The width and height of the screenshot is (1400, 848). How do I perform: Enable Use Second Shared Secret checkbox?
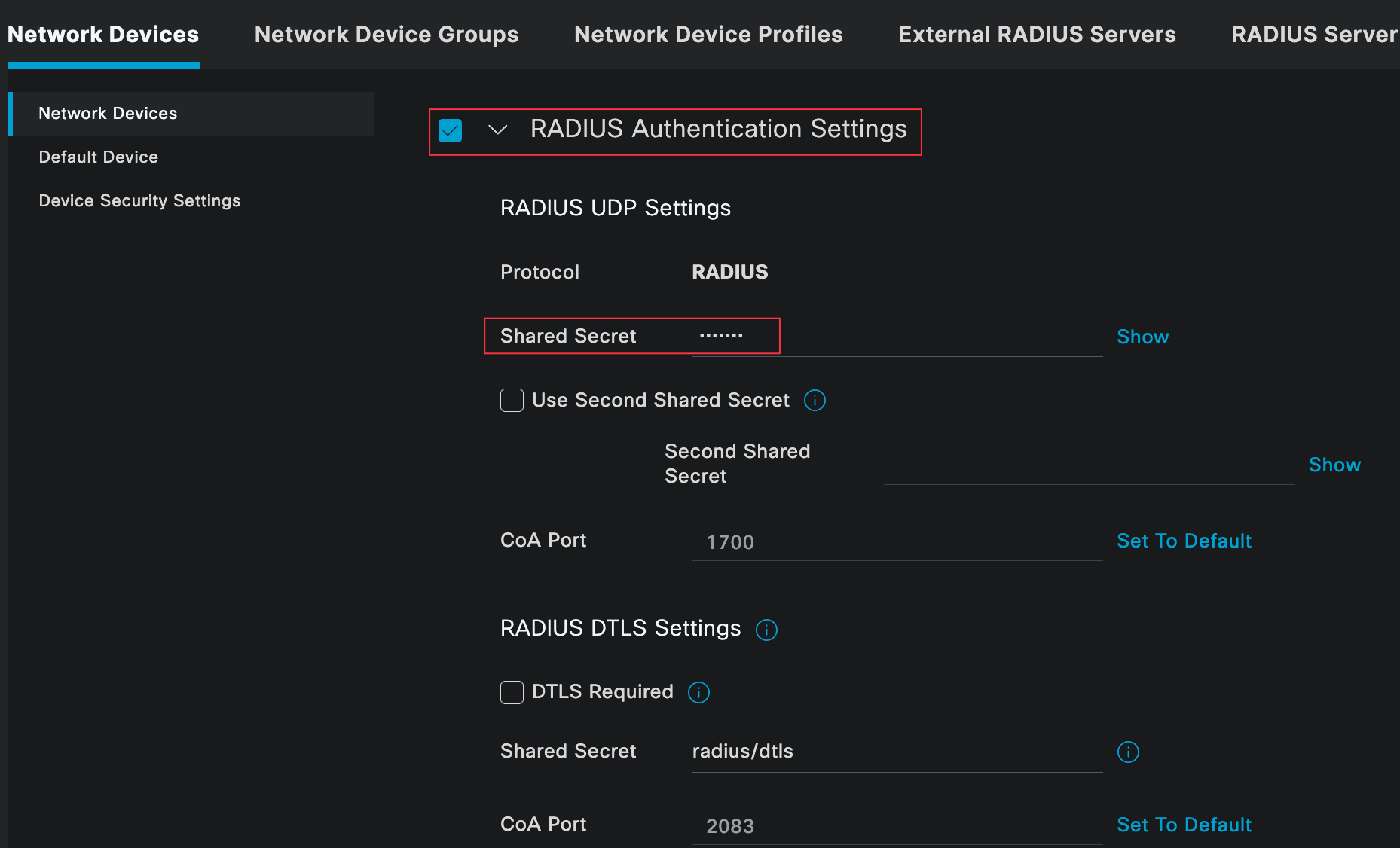(x=512, y=400)
